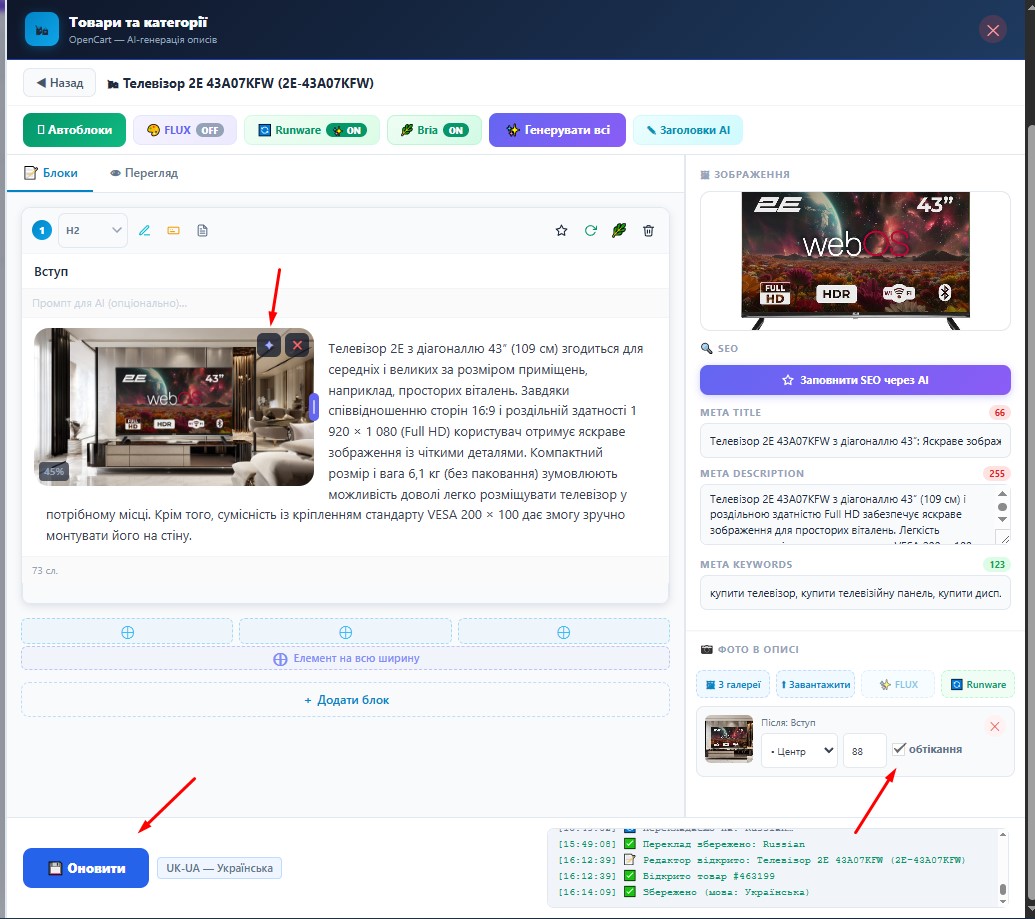Open the Центр alignment dropdown
1035x919 pixels.
tap(799, 751)
